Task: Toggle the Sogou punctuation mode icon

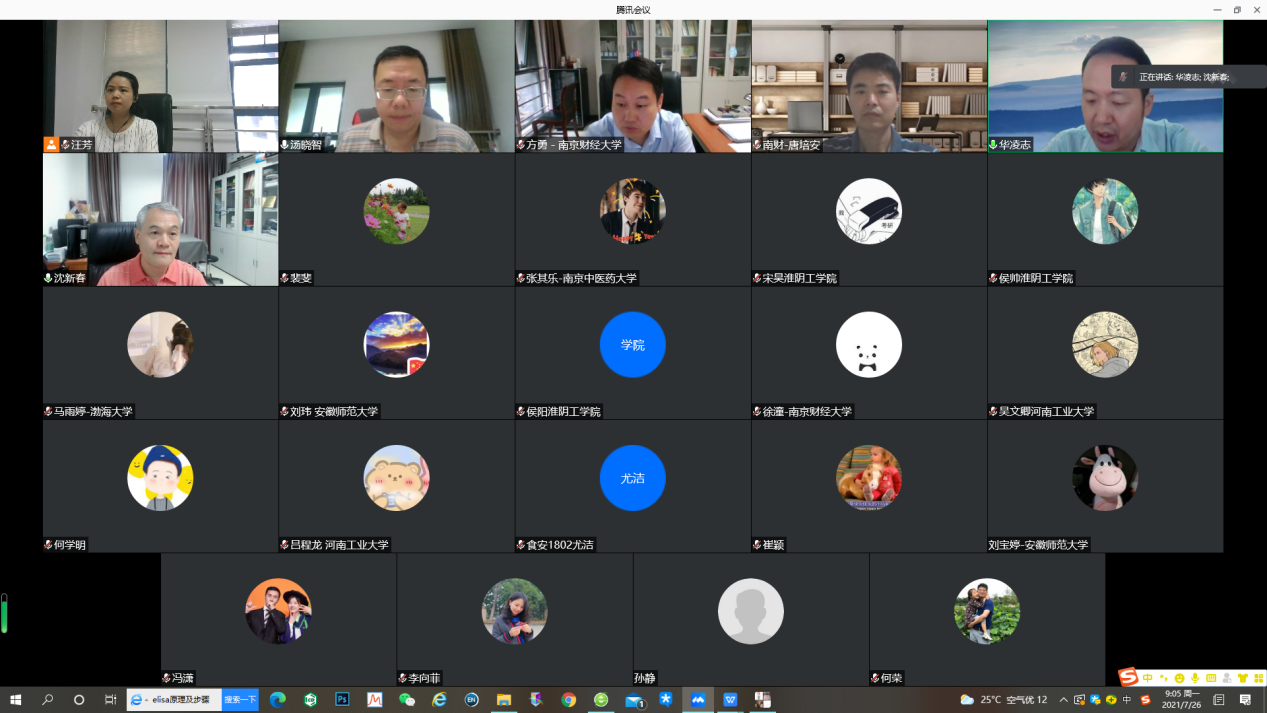Action: [1163, 678]
